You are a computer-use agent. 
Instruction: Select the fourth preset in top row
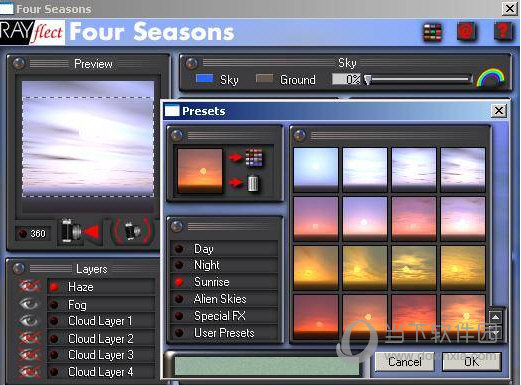point(463,170)
